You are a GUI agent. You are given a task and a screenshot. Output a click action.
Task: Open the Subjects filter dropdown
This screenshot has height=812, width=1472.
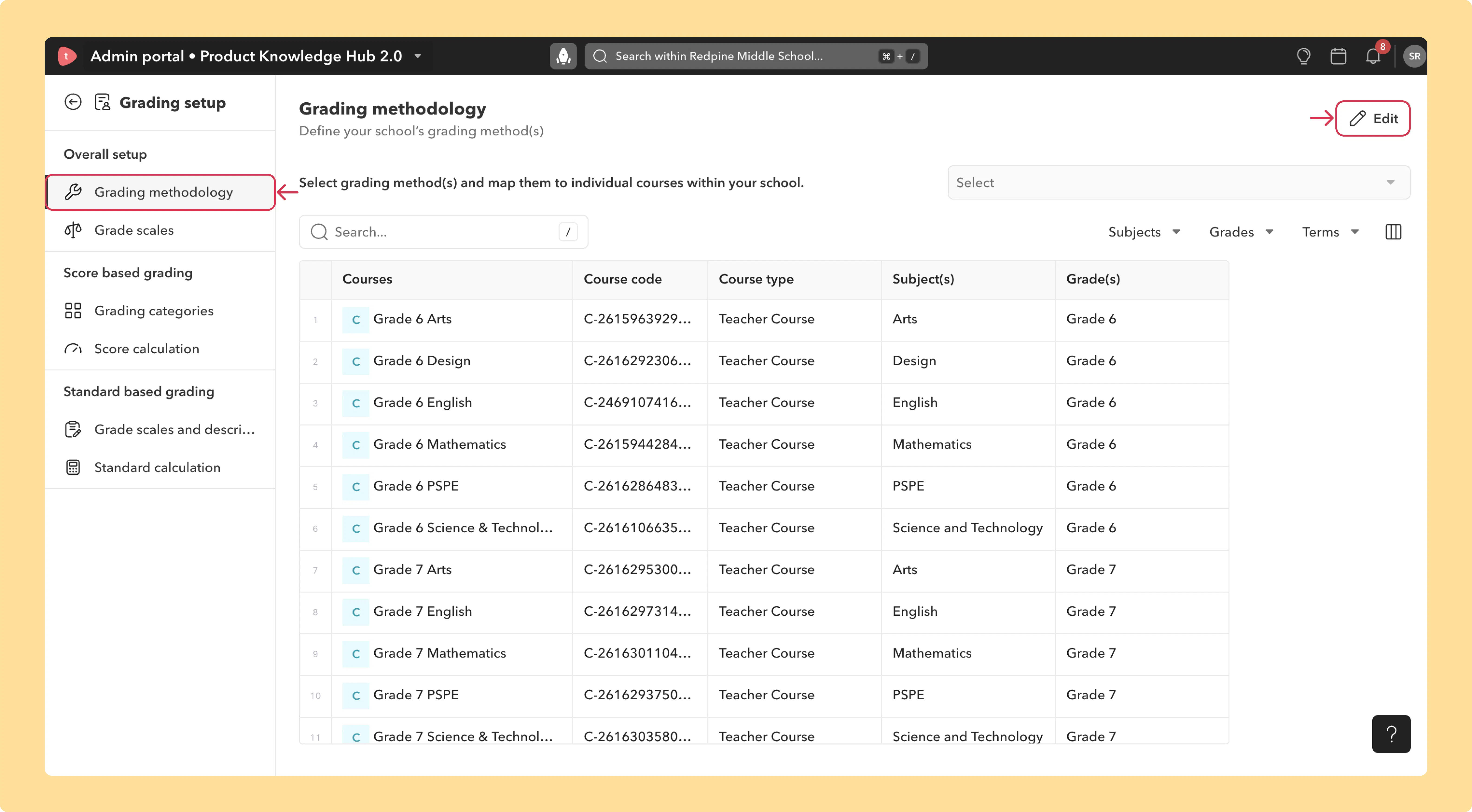tap(1145, 232)
